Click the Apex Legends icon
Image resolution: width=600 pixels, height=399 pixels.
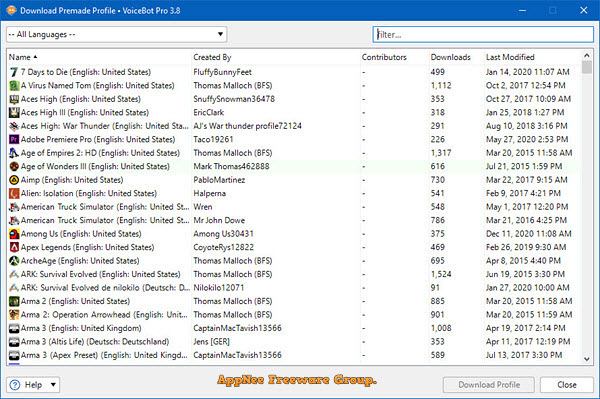14,247
